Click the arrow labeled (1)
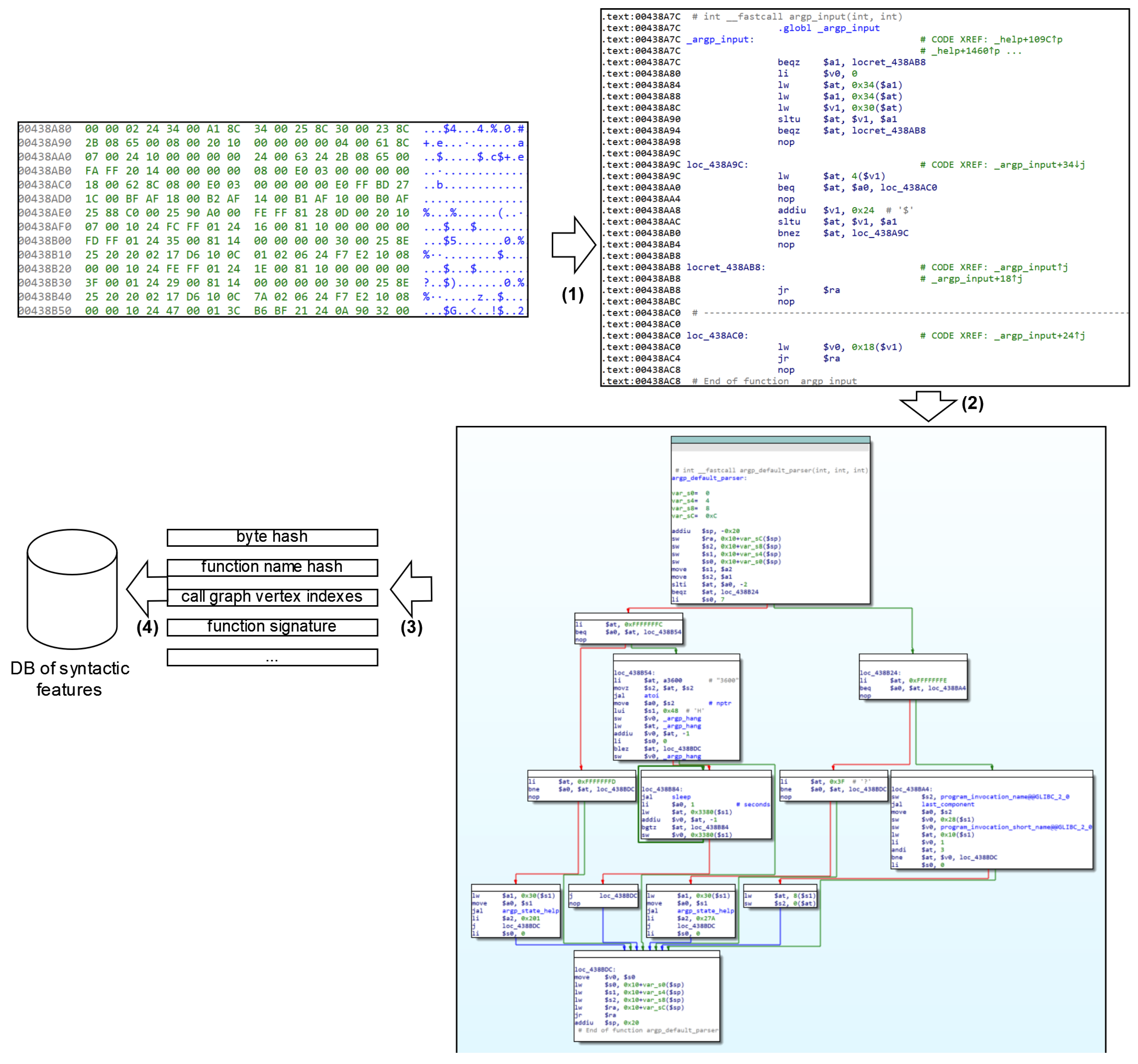 [573, 245]
